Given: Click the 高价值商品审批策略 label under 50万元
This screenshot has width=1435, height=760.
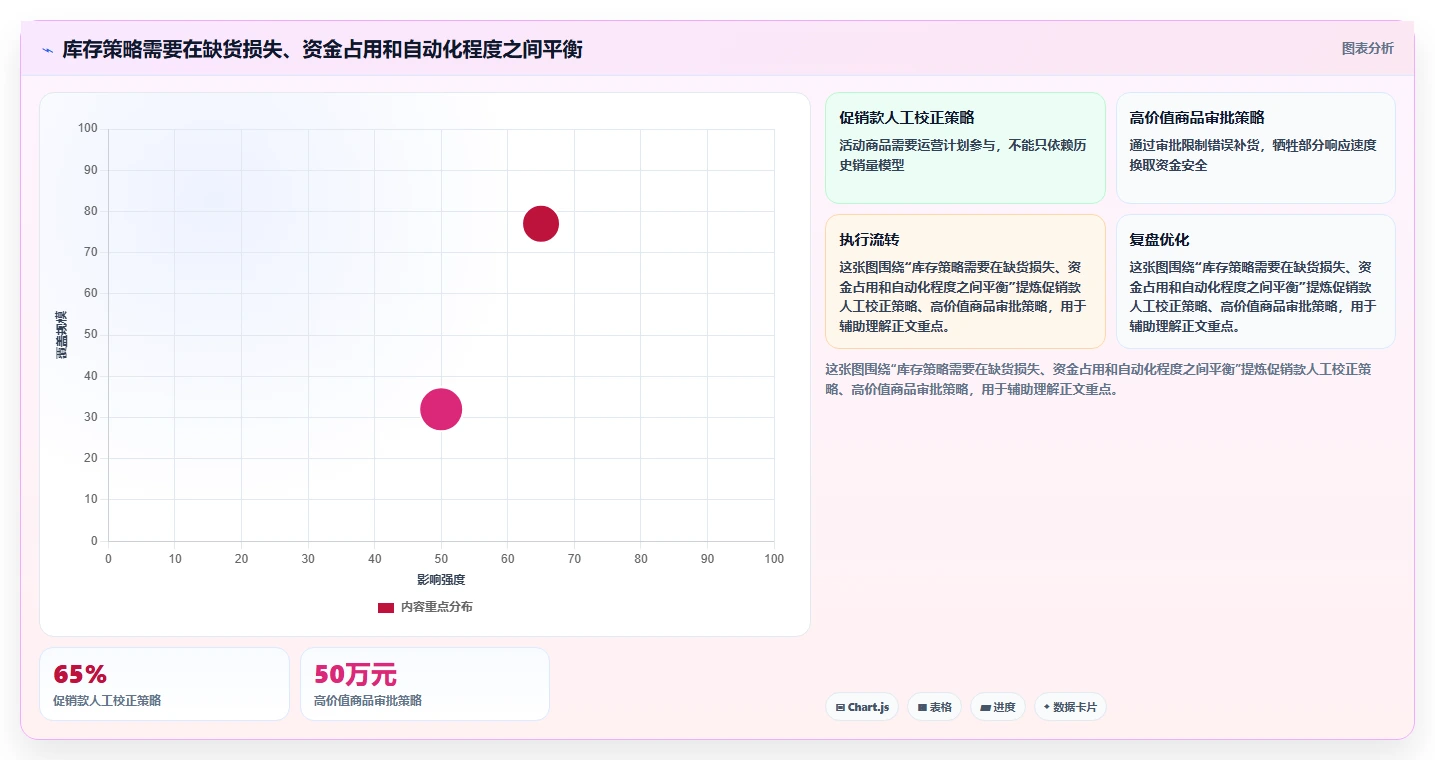Looking at the screenshot, I should 368,701.
